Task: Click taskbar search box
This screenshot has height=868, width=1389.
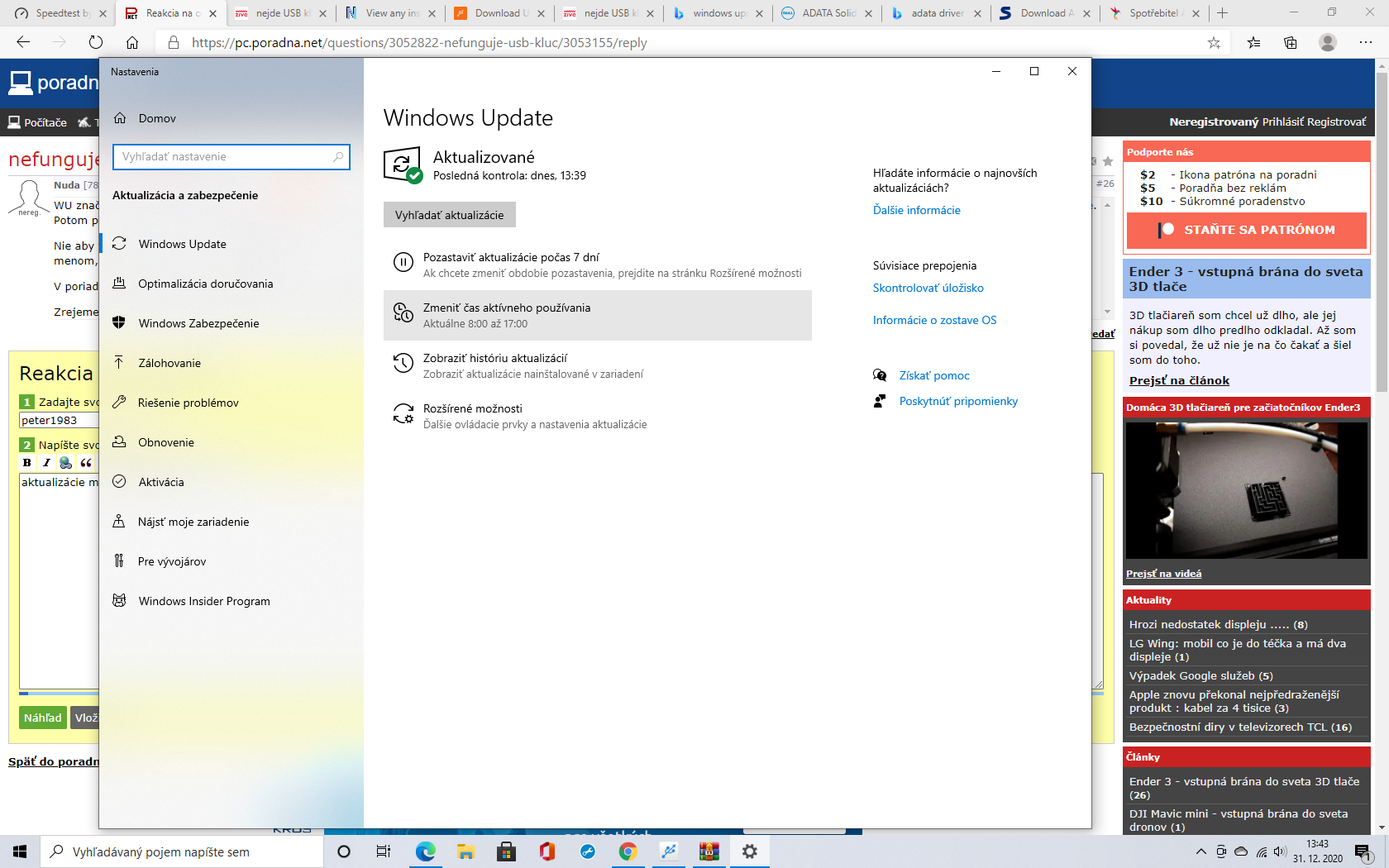Action: click(181, 851)
